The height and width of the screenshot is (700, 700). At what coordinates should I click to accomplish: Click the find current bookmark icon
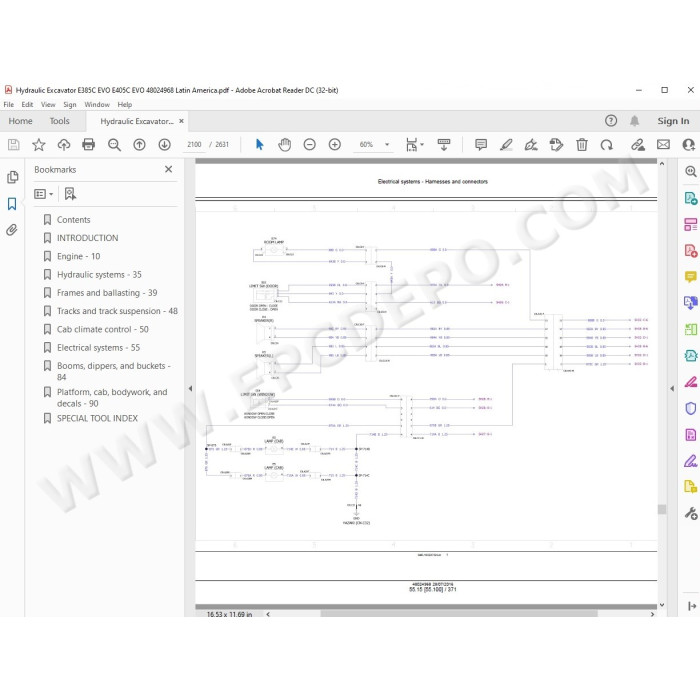(70, 194)
